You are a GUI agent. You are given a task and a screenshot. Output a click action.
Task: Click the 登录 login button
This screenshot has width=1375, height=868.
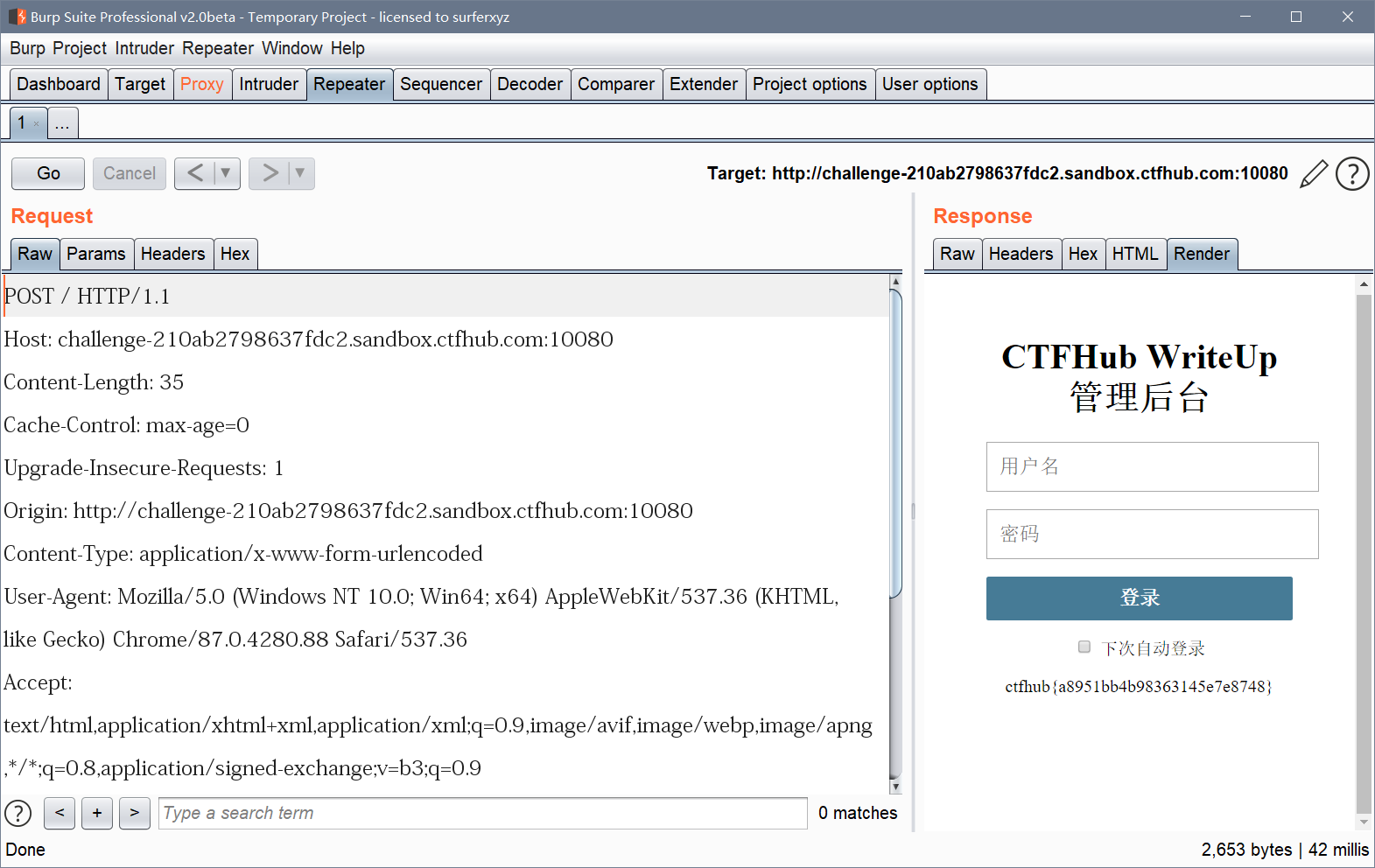coord(1140,598)
